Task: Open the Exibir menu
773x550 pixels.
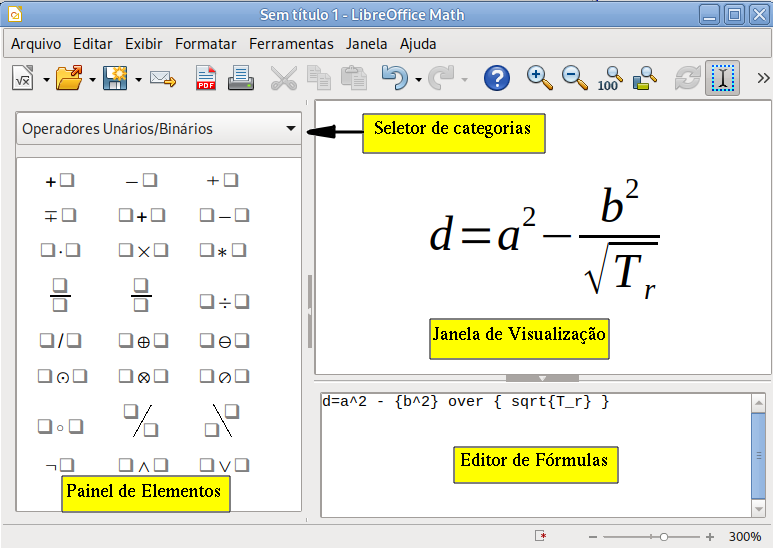Action: 143,44
